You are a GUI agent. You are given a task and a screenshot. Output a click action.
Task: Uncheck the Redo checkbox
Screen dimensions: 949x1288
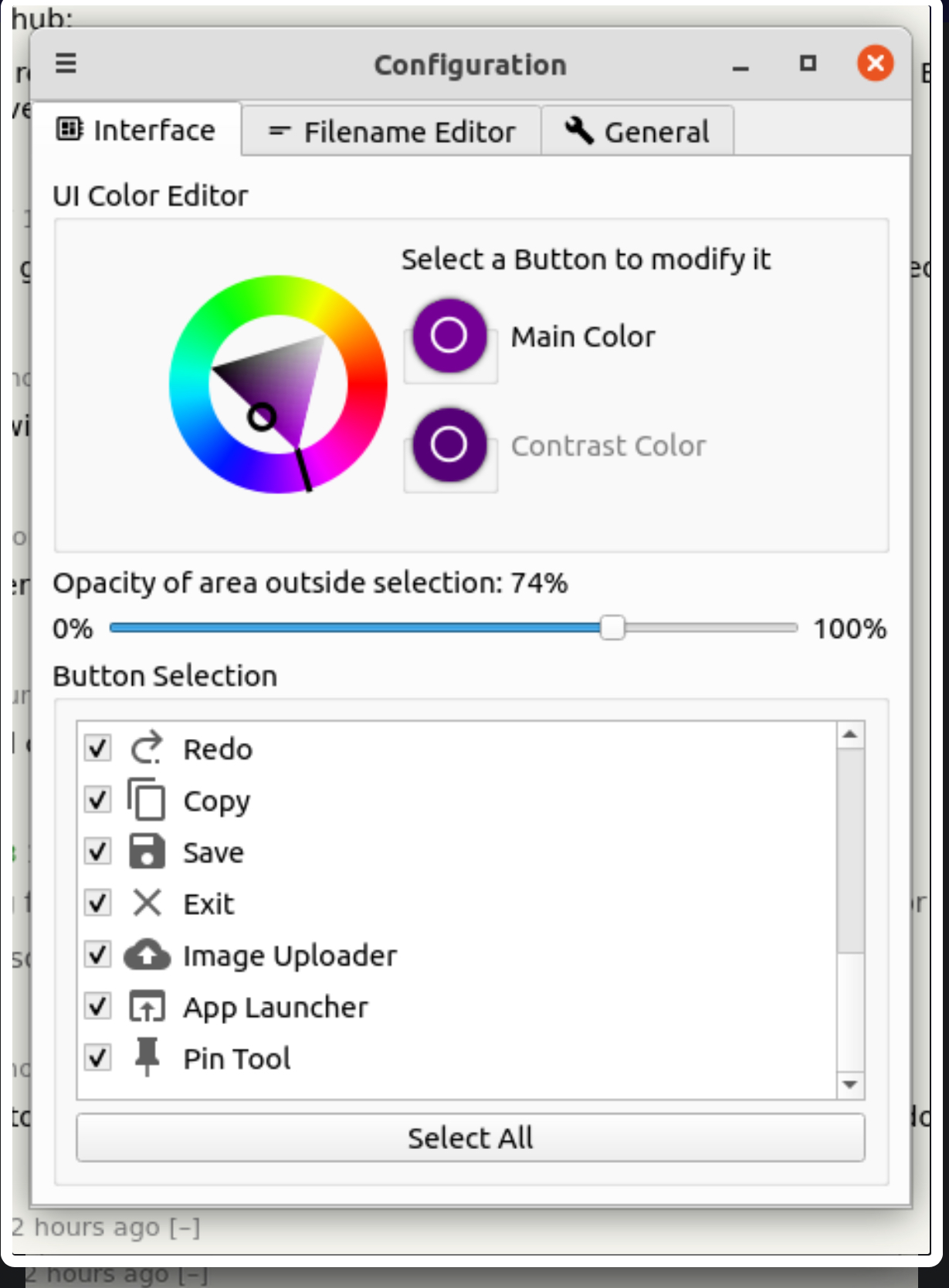pos(97,747)
